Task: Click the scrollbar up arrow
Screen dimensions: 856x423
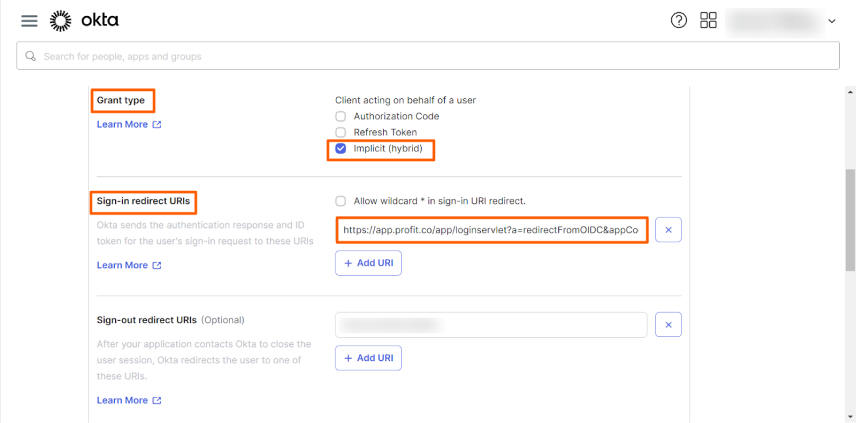Action: pyautogui.click(x=851, y=91)
